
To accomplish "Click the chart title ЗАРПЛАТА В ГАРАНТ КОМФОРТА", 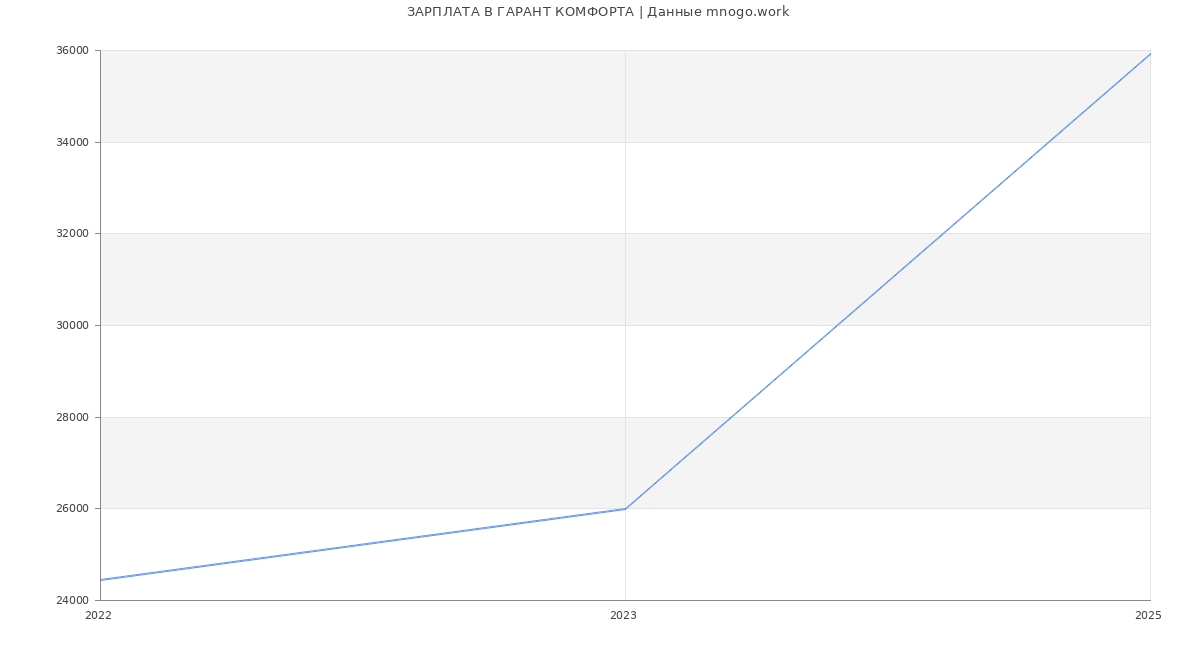I will [520, 12].
